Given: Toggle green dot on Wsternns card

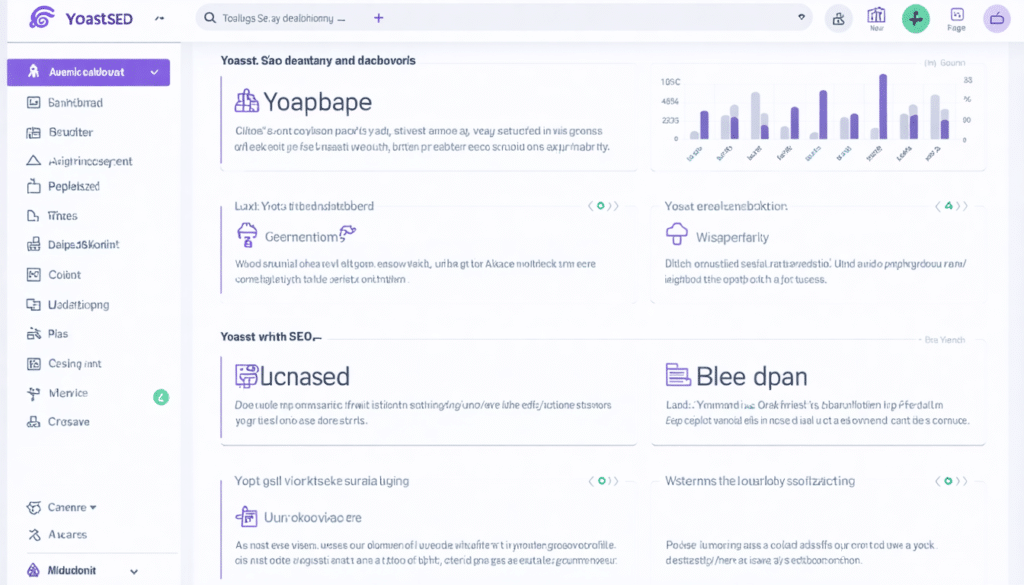Looking at the screenshot, I should click(948, 481).
